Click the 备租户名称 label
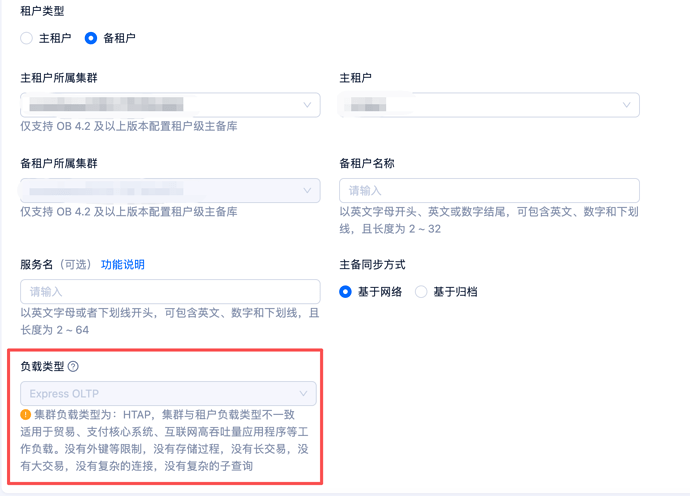This screenshot has width=690, height=496. [367, 163]
